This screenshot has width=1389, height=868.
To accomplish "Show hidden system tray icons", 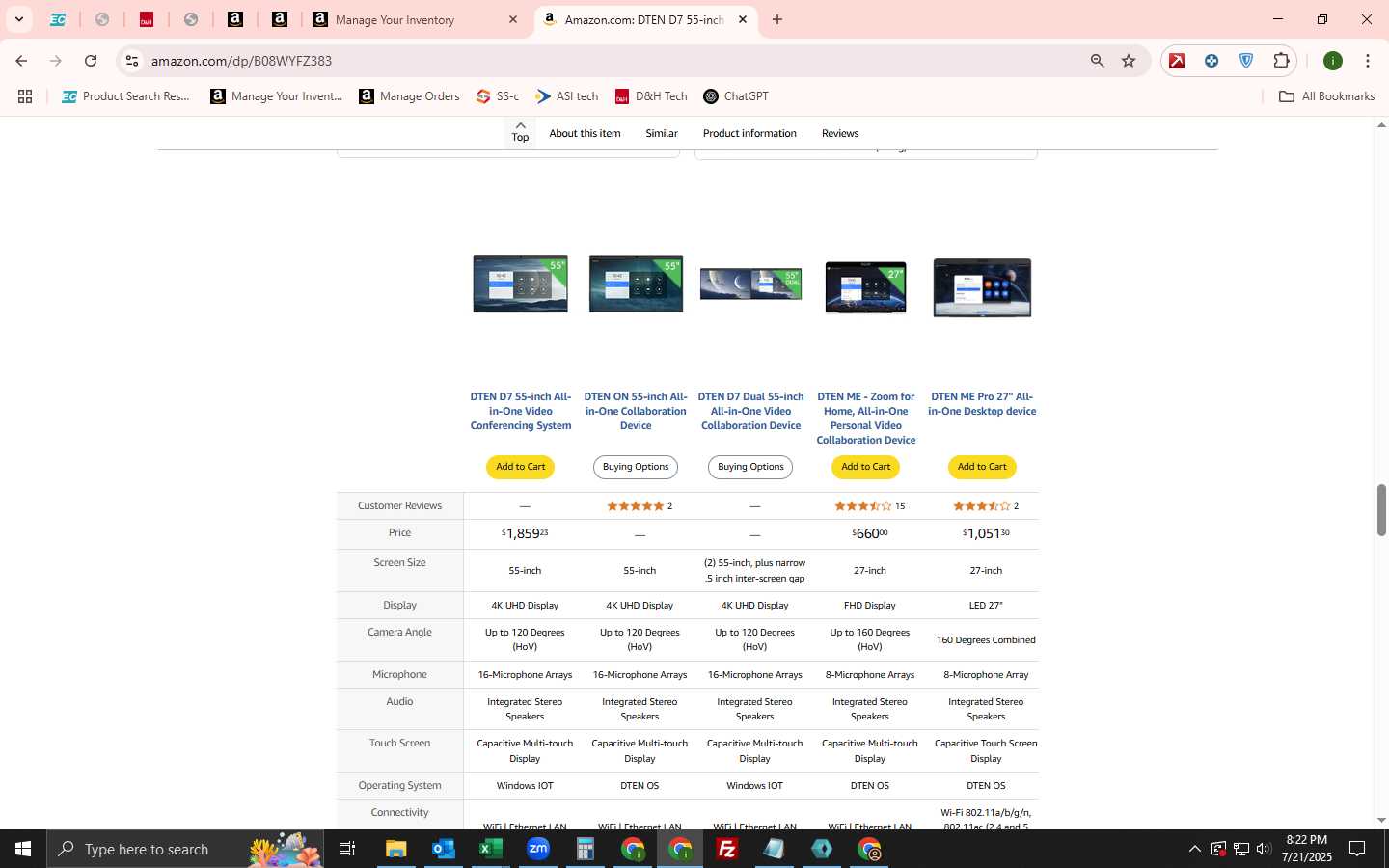I will point(1194,849).
